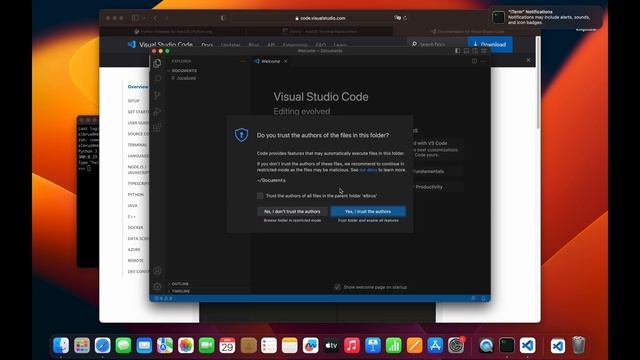Open Reminders from the Dock
640x360 pixels.
[269, 345]
